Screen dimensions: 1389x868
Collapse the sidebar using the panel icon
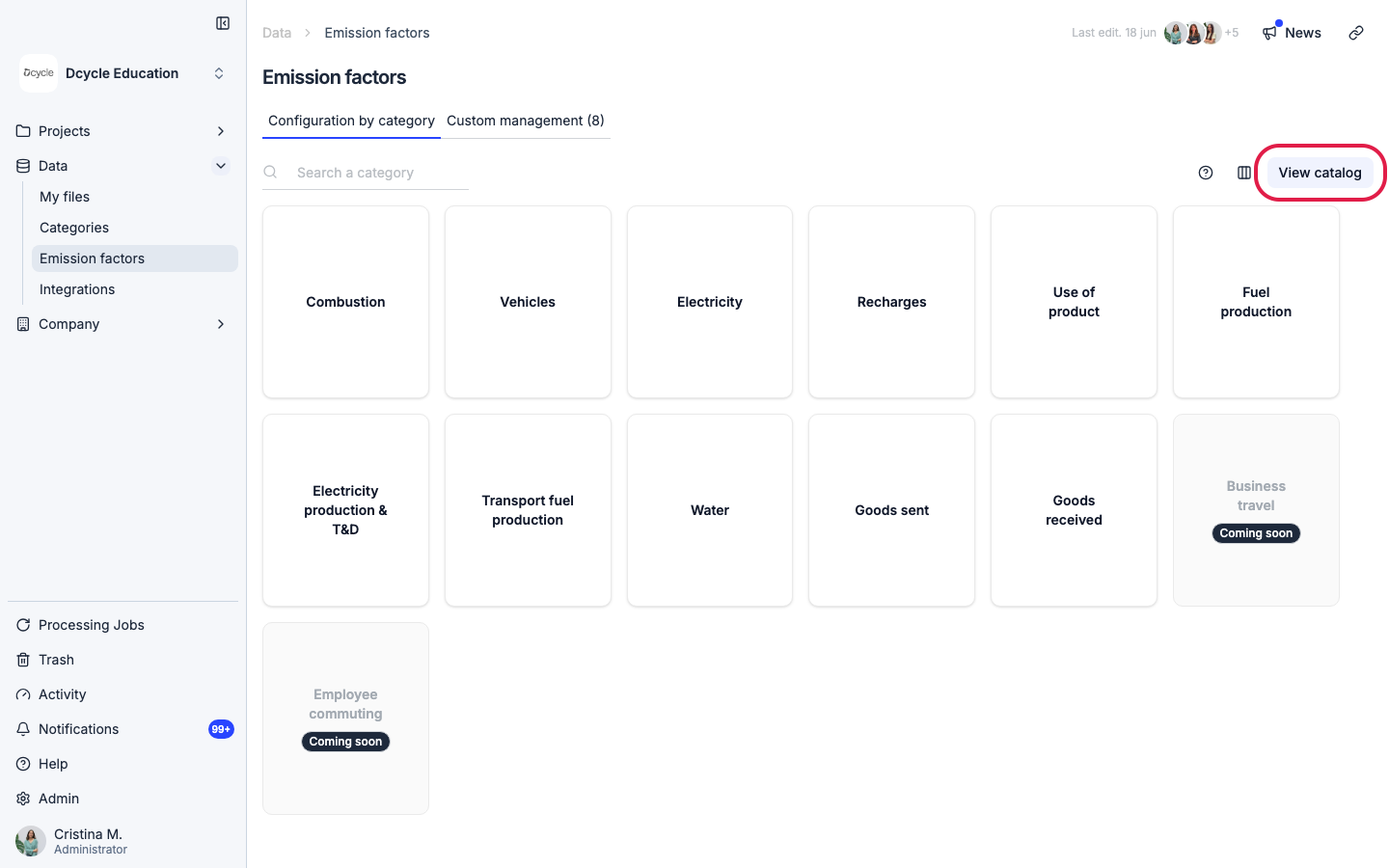coord(223,23)
